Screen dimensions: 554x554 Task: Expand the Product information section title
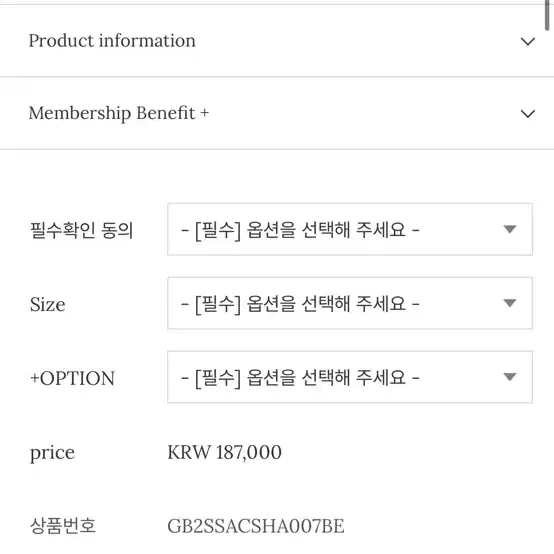[x=112, y=41]
